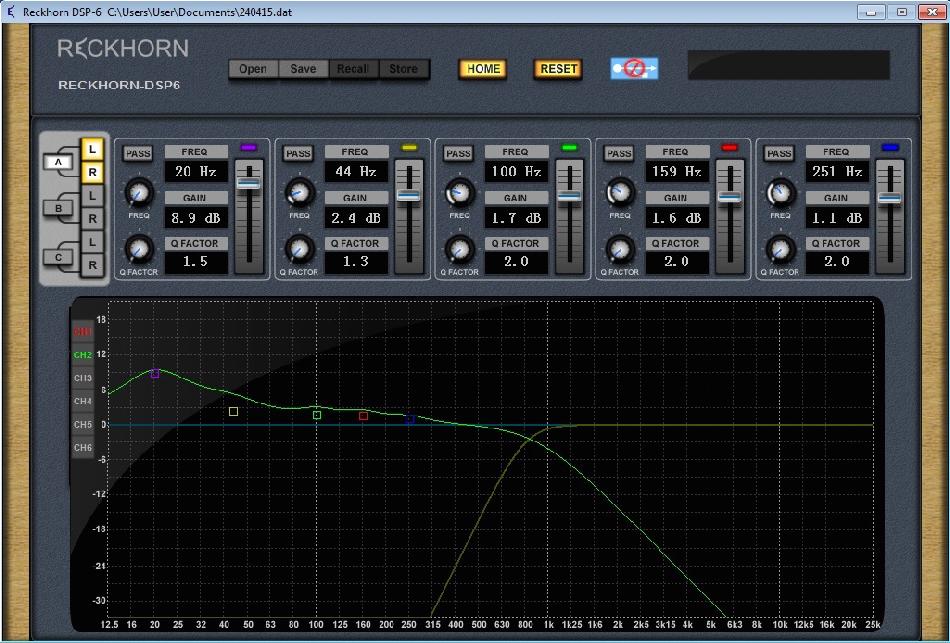Click the Q FACTOR knob of the 100 Hz band
The image size is (950, 643).
point(459,250)
